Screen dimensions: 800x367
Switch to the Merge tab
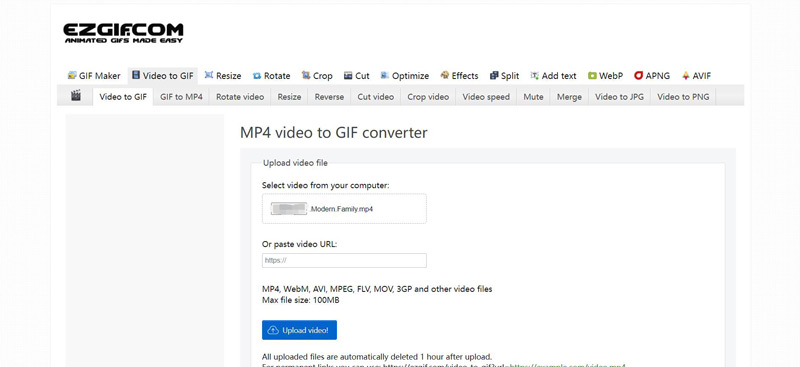point(569,96)
